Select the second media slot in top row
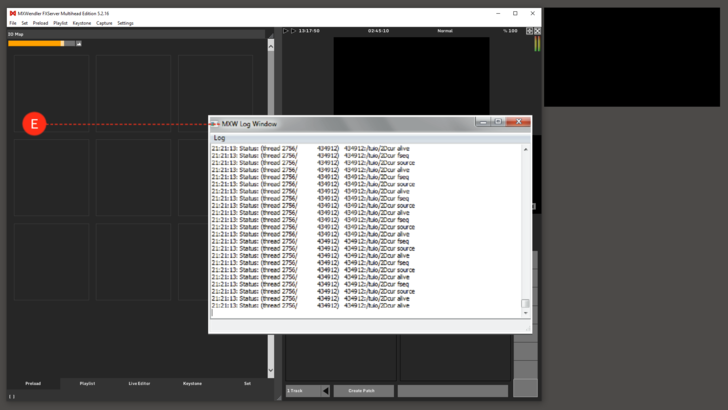Image resolution: width=728 pixels, height=410 pixels. pyautogui.click(x=133, y=94)
